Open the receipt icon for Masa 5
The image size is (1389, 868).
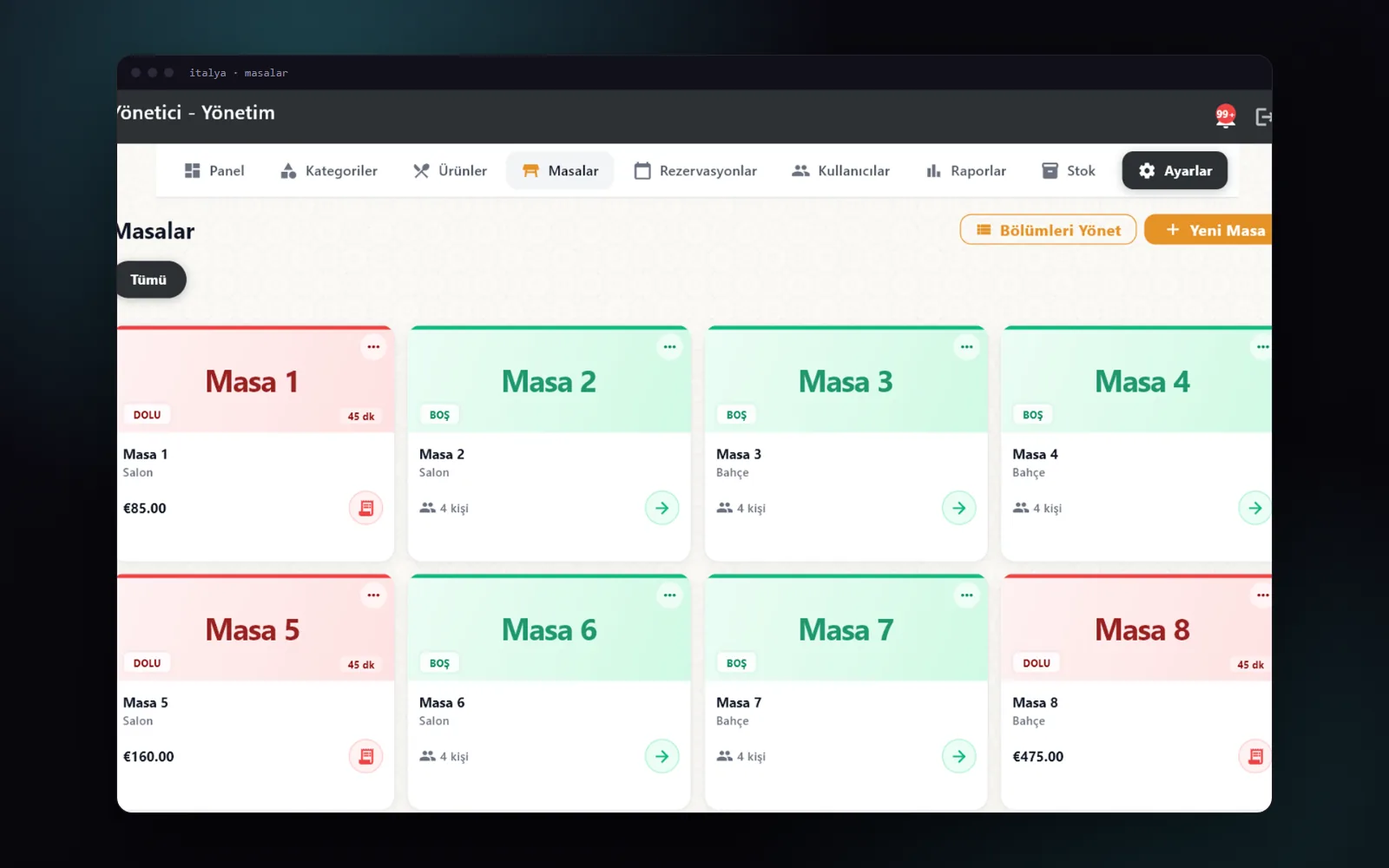[366, 756]
